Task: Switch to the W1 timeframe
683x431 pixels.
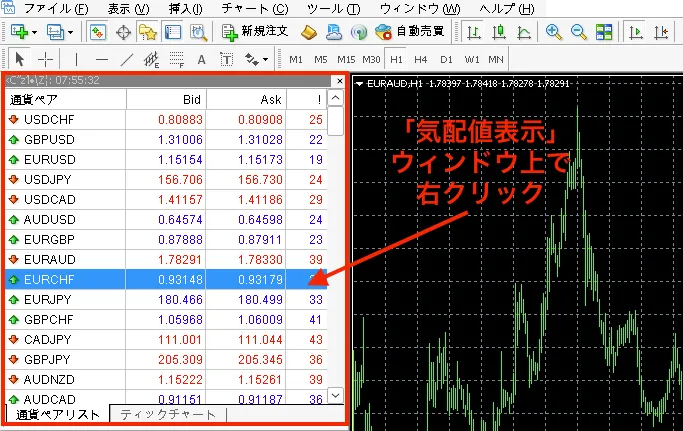Action: tap(472, 59)
